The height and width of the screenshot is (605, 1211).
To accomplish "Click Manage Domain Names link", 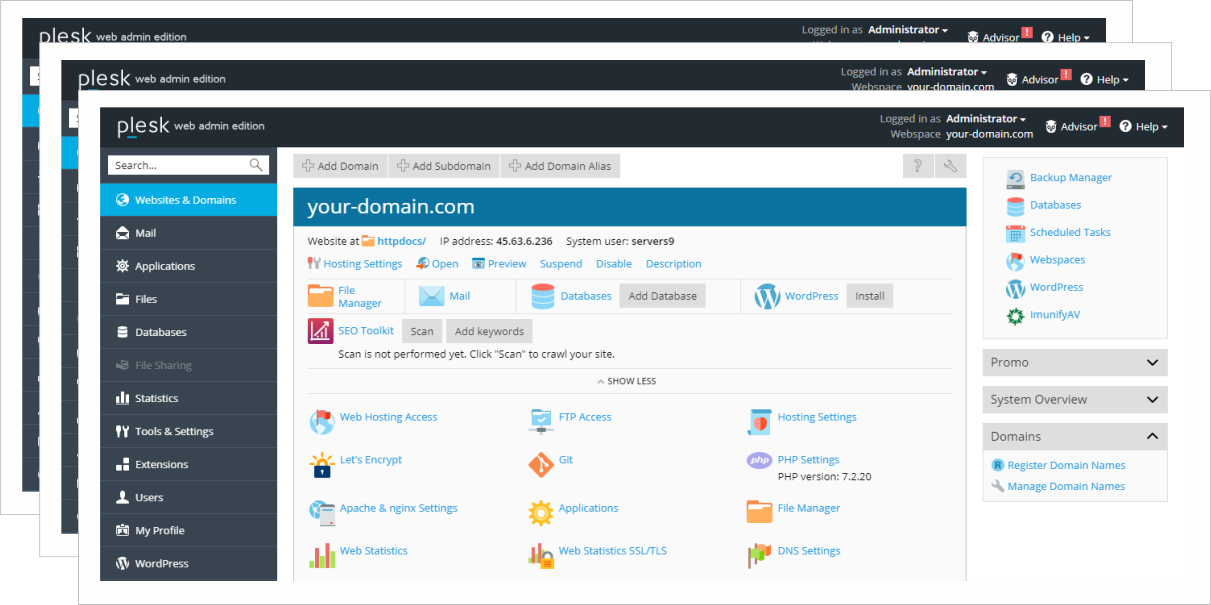I will [1066, 486].
